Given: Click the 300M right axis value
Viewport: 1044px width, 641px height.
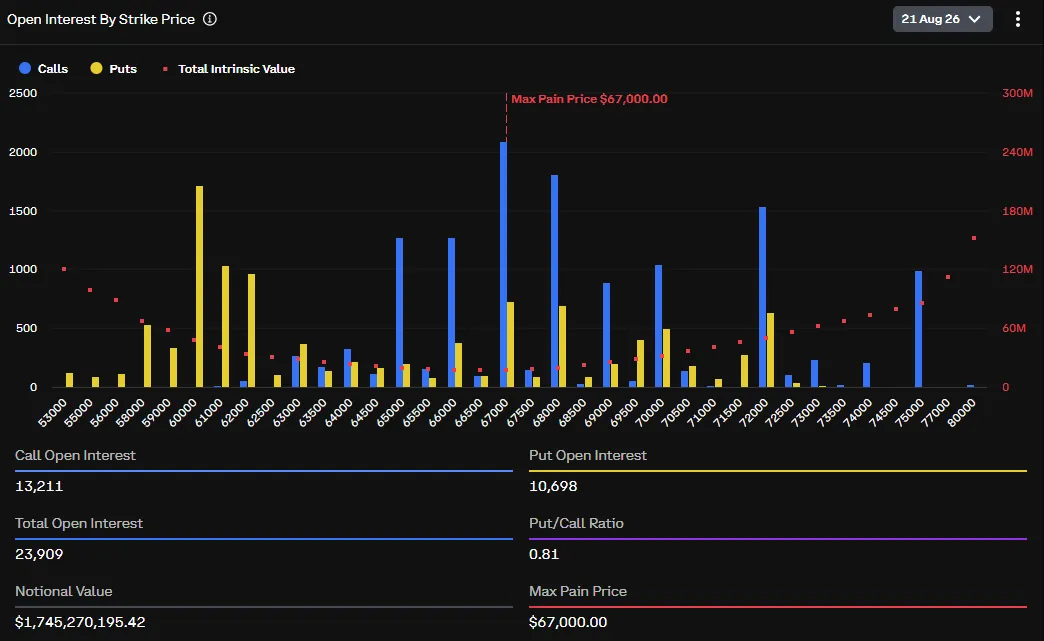Looking at the screenshot, I should click(x=1017, y=93).
